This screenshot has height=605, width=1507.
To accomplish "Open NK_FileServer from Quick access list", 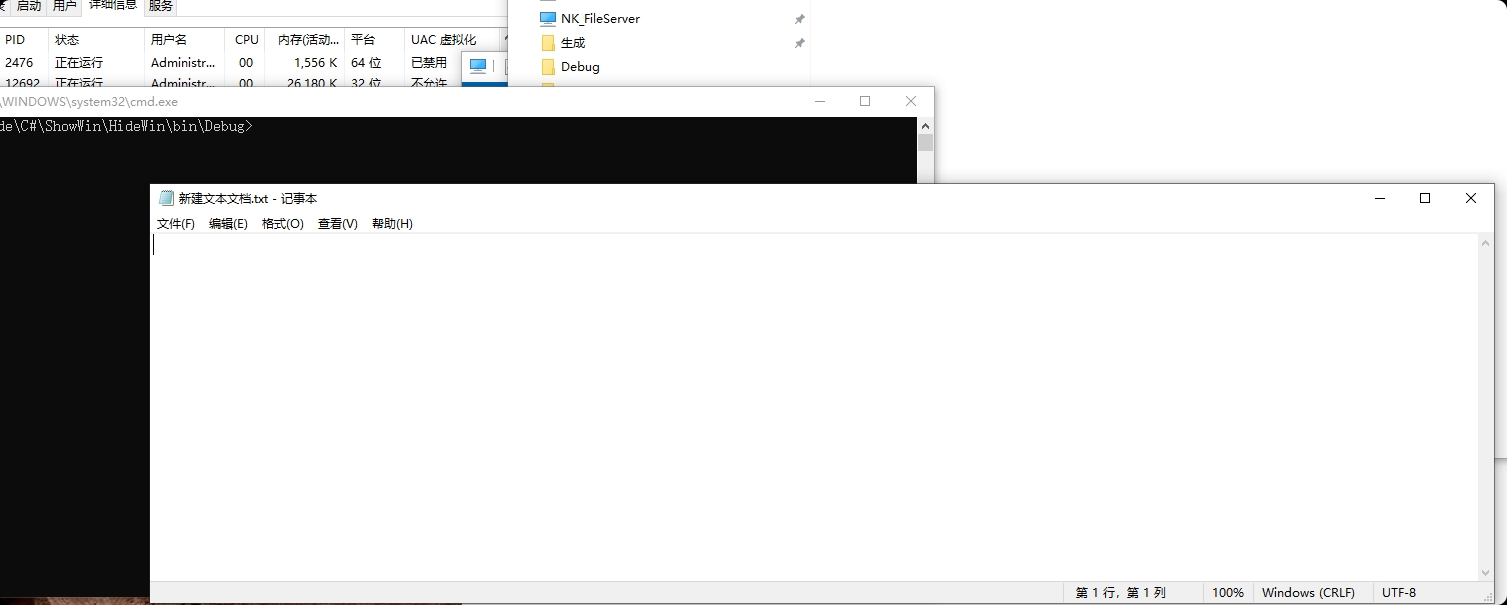I will pos(599,18).
